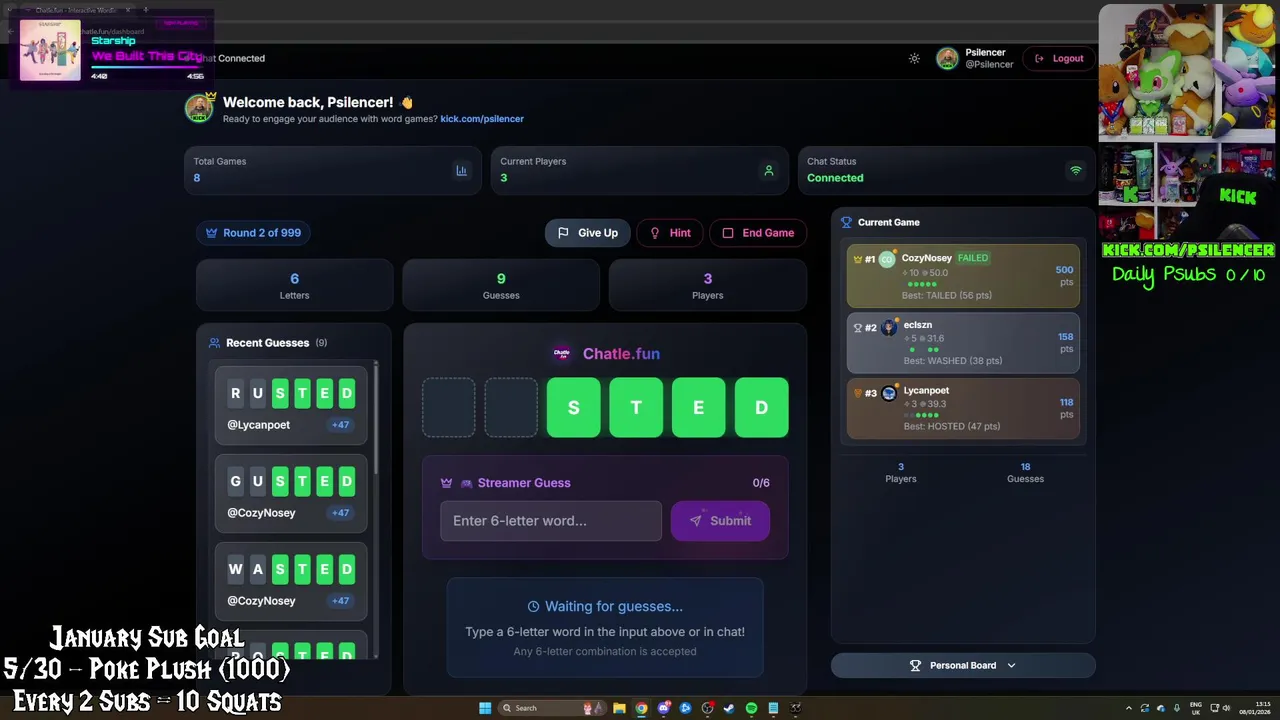This screenshot has width=1280, height=720.
Task: Select eclszn's #2 leaderboard card
Action: pos(963,342)
